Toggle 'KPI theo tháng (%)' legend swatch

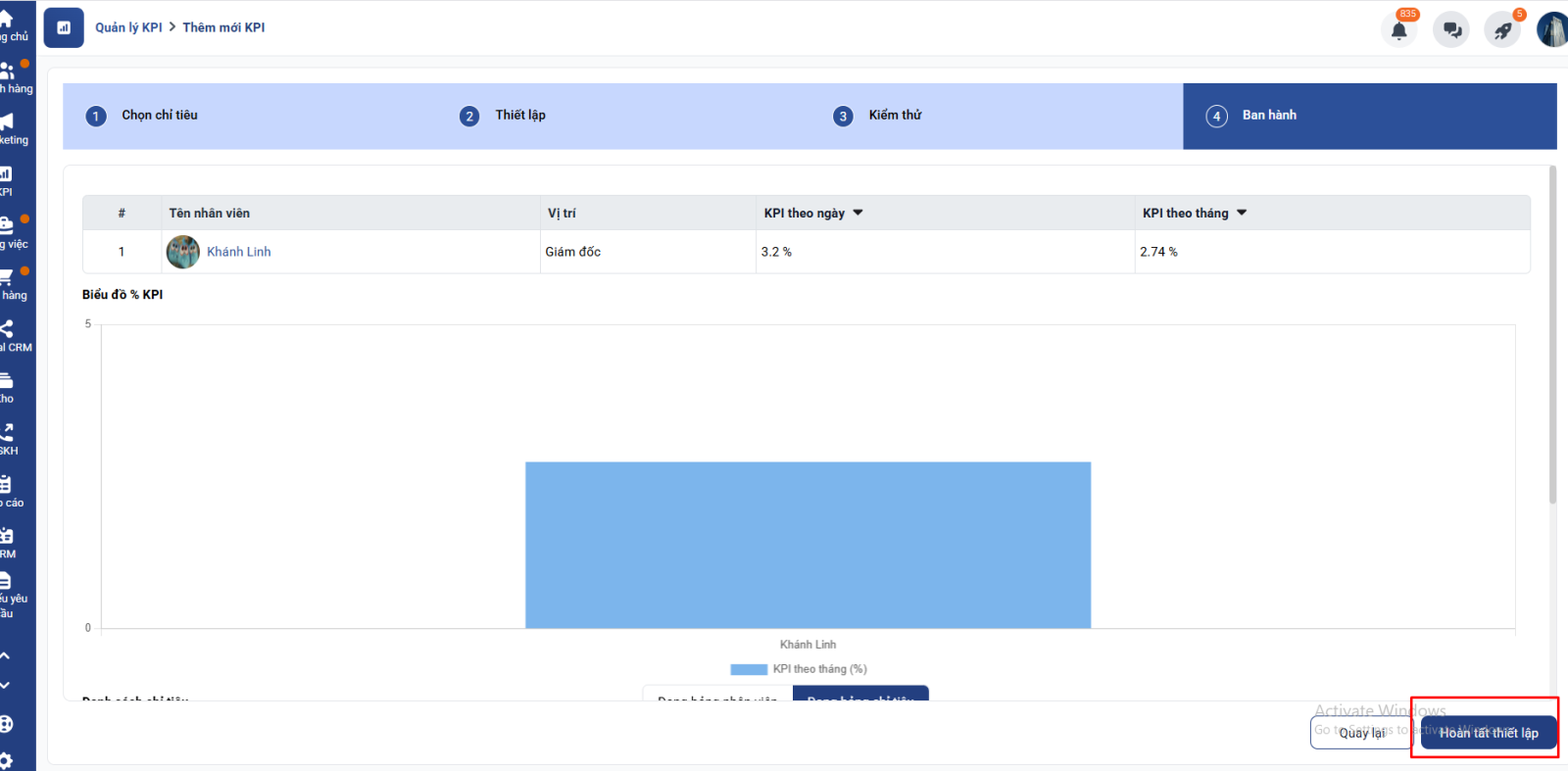(x=749, y=669)
